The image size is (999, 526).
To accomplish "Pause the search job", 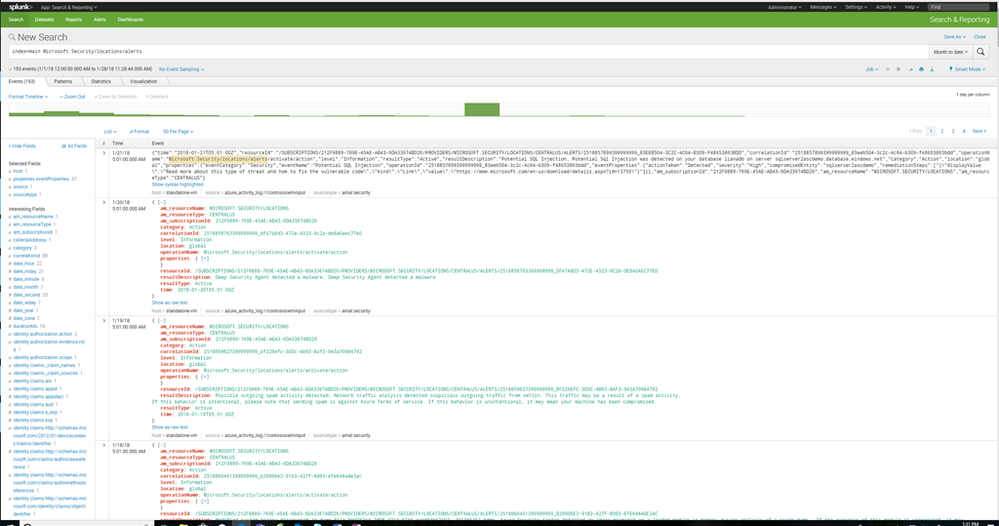I will 888,69.
